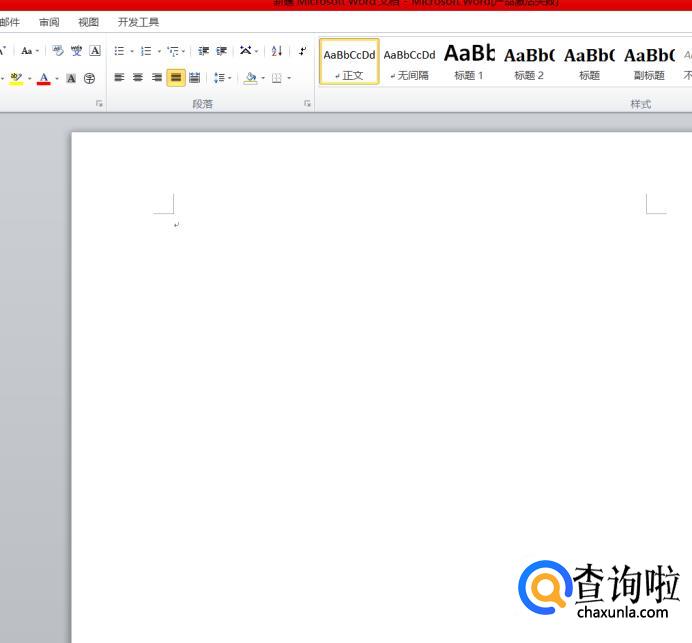Apply the 标题 1 style
Image resolution: width=692 pixels, height=643 pixels.
click(x=468, y=61)
